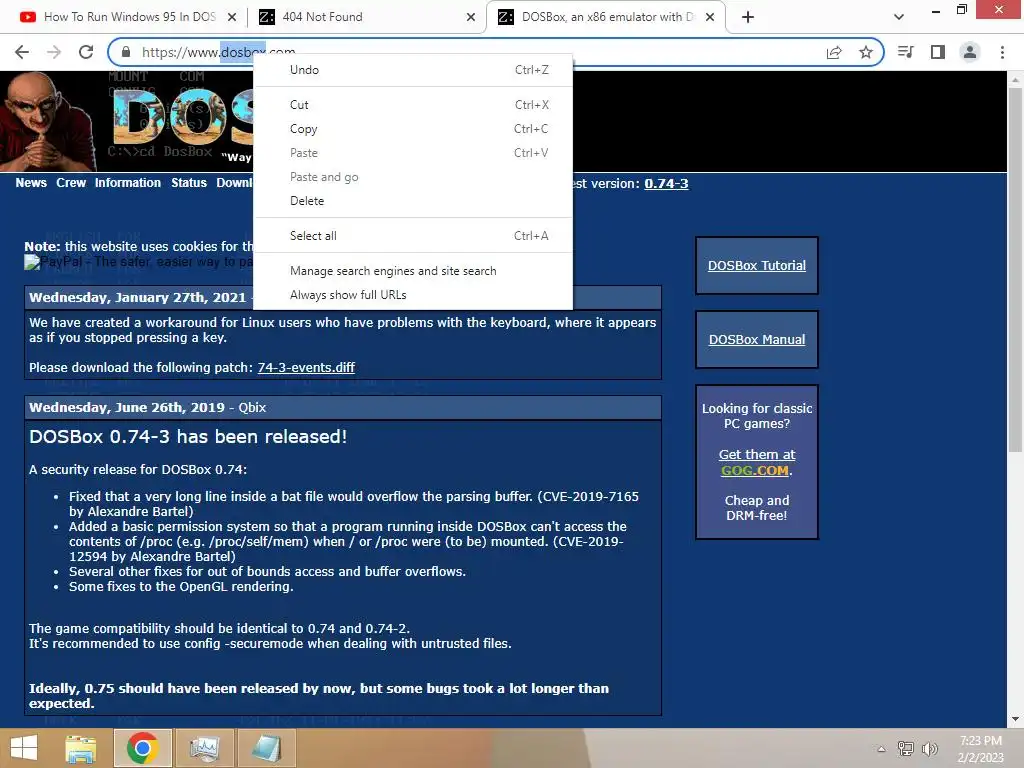Click the browser Forward arrow
Screen dimensions: 1024x768
point(54,52)
